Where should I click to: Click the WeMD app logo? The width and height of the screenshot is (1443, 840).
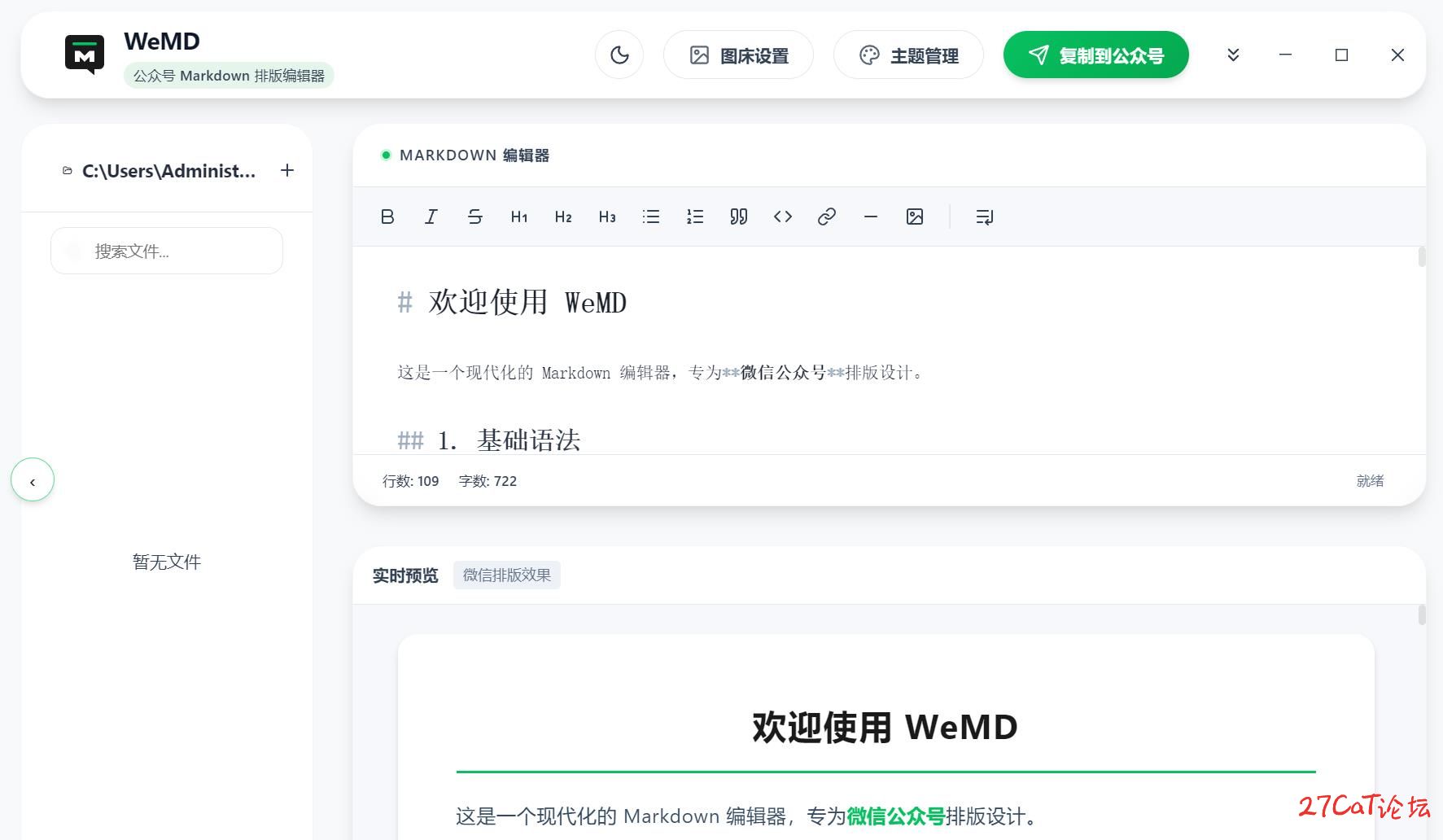click(x=85, y=55)
